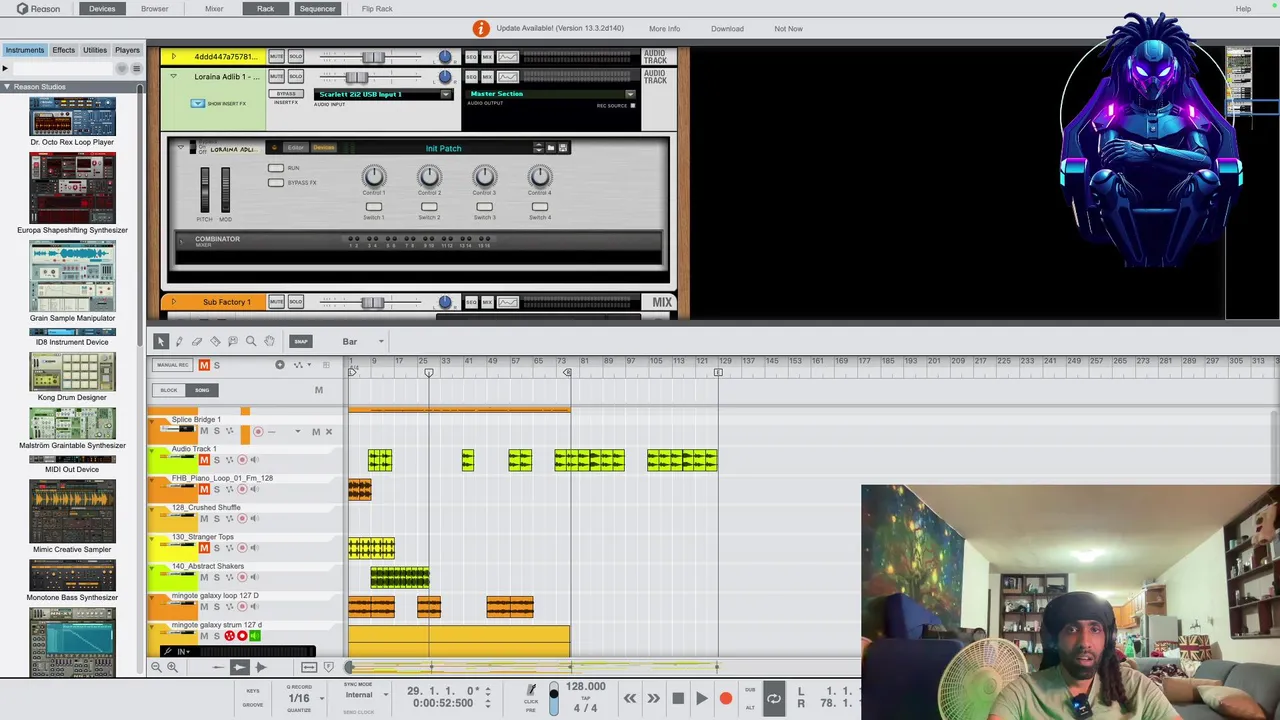1280x720 pixels.
Task: Click the Download update link
Action: (x=727, y=29)
